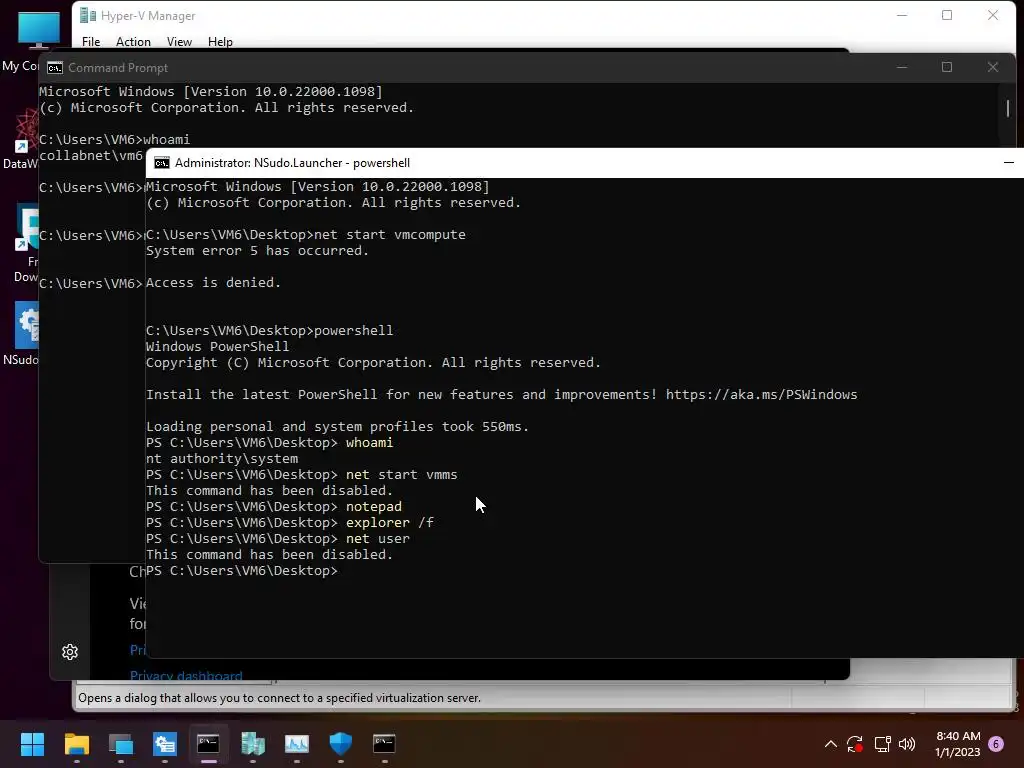Open the Action menu in Hyper-V Manager
1024x768 pixels.
click(133, 42)
